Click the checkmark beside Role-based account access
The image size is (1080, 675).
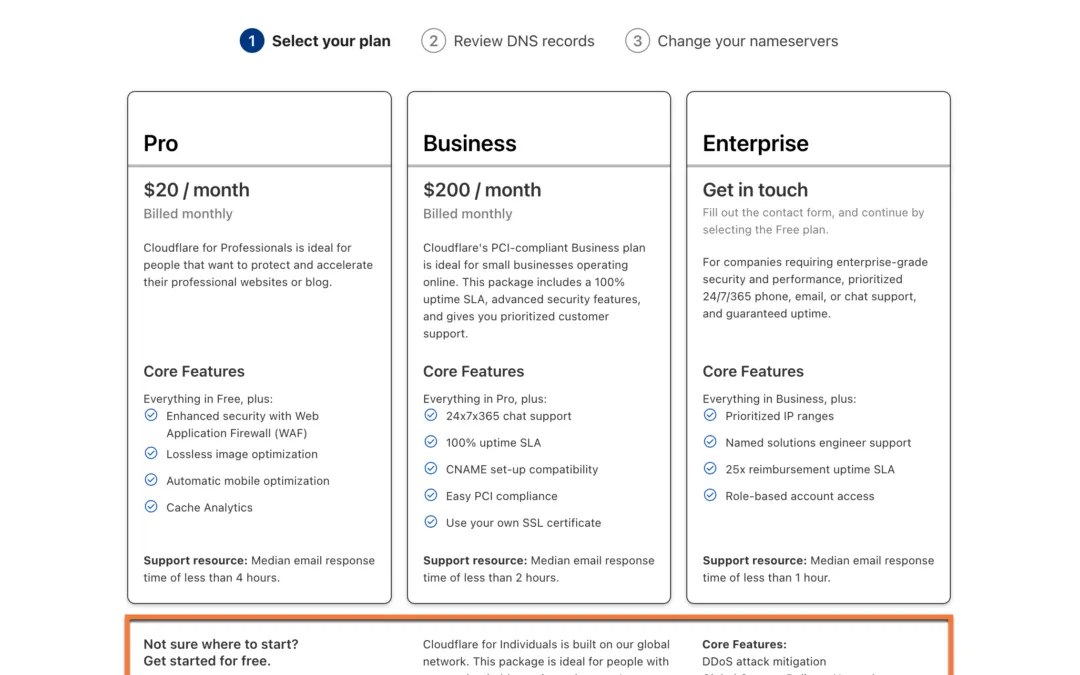(710, 496)
